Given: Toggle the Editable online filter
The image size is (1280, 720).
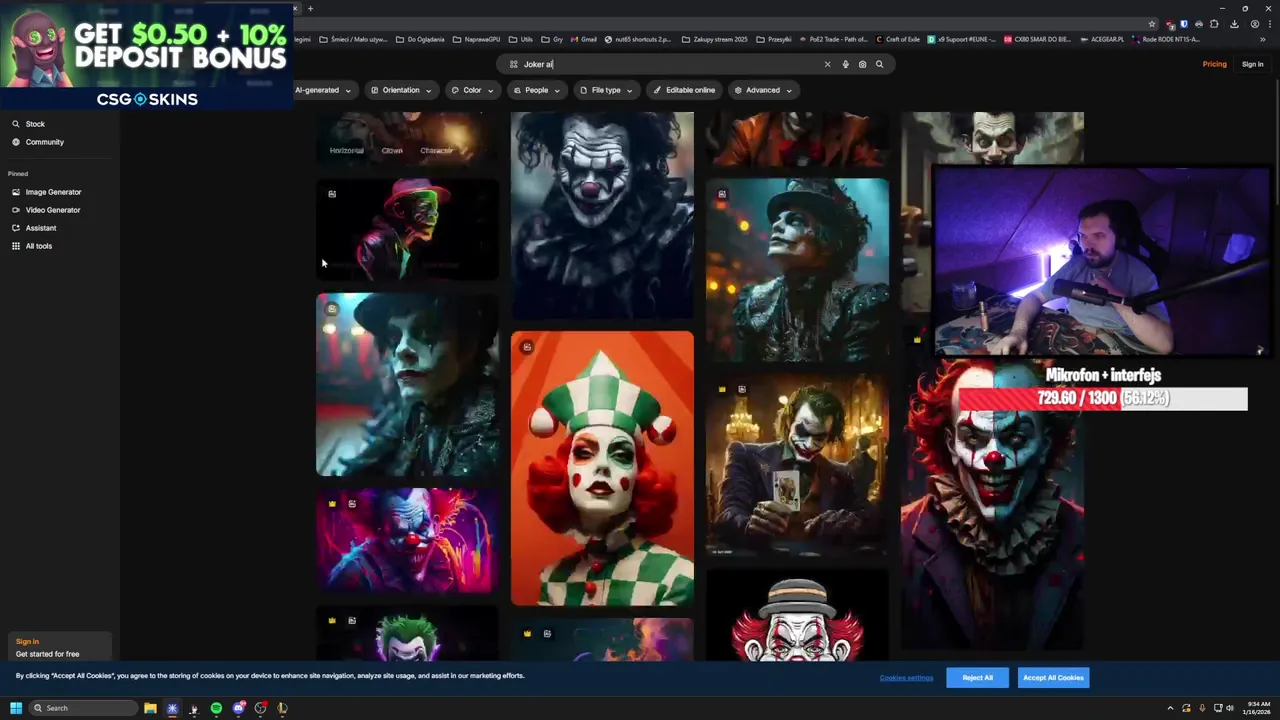Looking at the screenshot, I should (685, 90).
